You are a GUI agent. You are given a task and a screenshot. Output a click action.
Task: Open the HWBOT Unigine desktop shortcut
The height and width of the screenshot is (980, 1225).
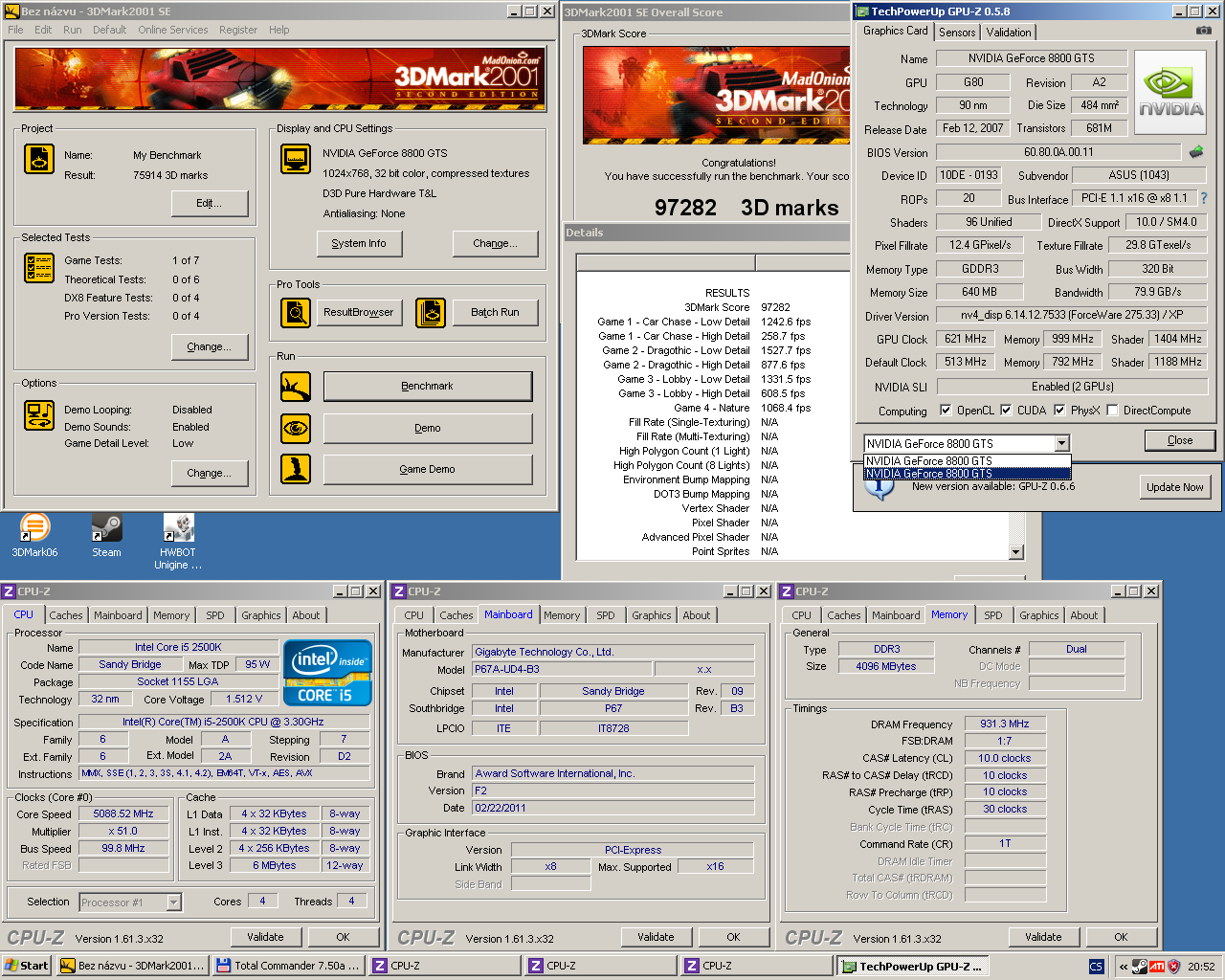pyautogui.click(x=178, y=542)
